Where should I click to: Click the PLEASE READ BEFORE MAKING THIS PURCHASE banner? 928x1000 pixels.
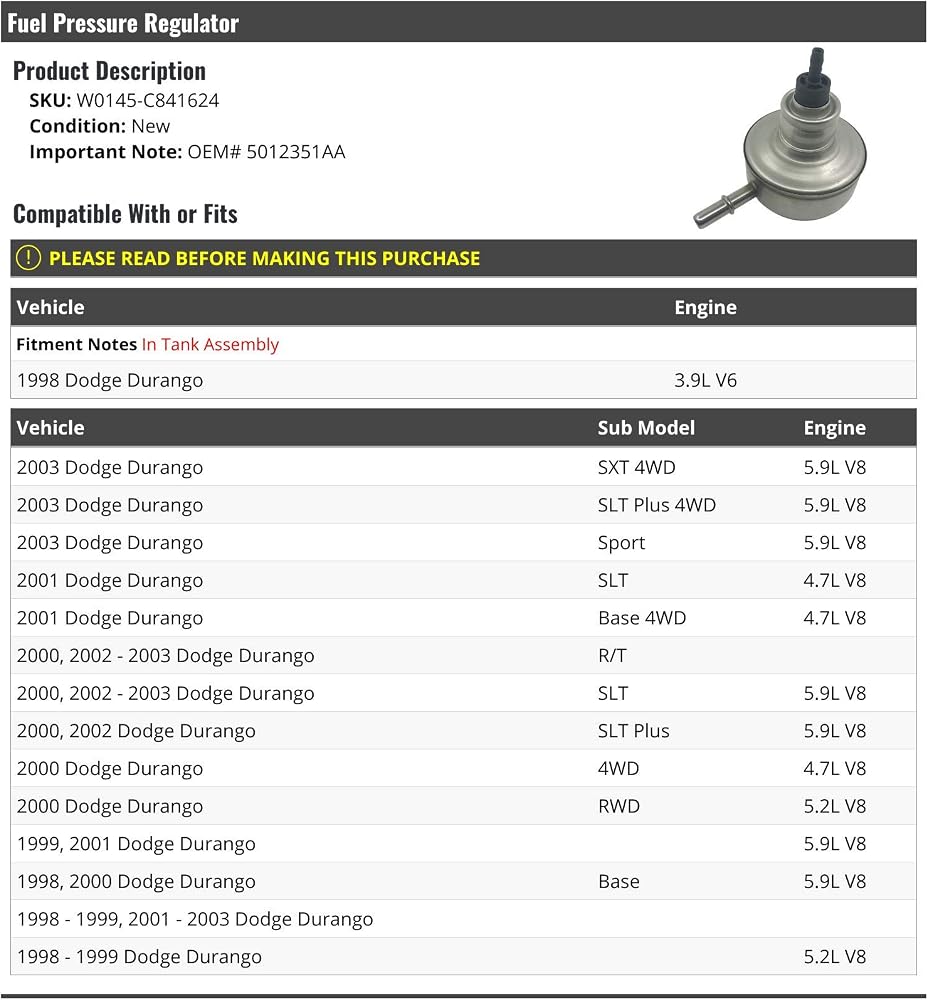[464, 258]
